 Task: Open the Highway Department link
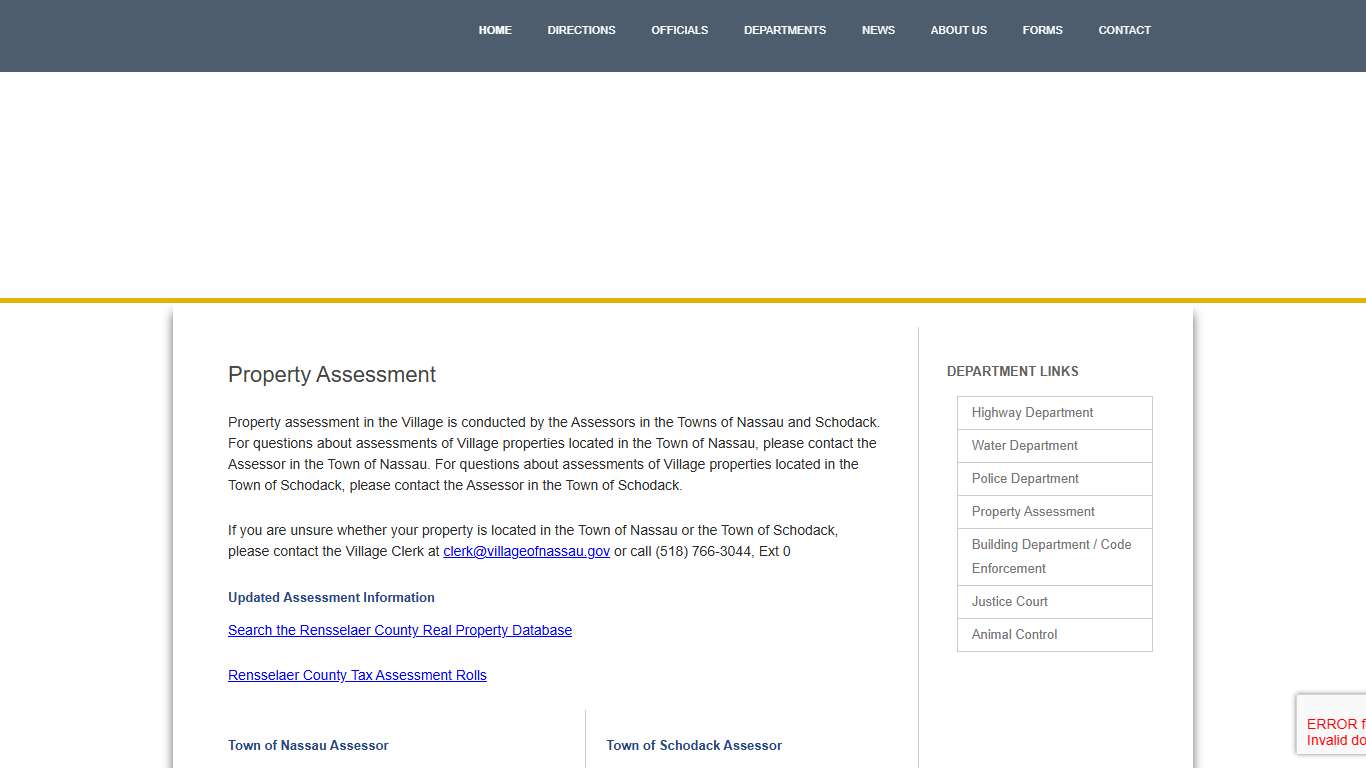(1032, 412)
